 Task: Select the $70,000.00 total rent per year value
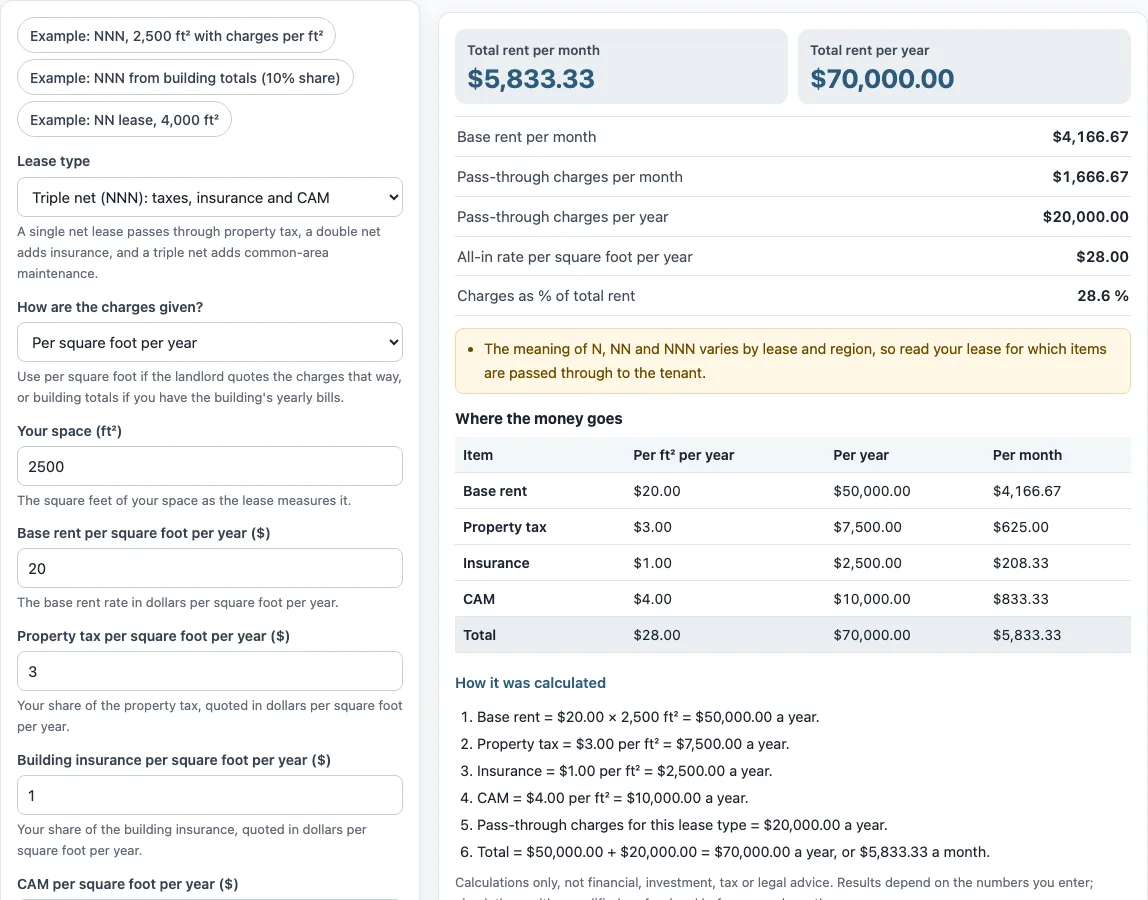coord(882,78)
